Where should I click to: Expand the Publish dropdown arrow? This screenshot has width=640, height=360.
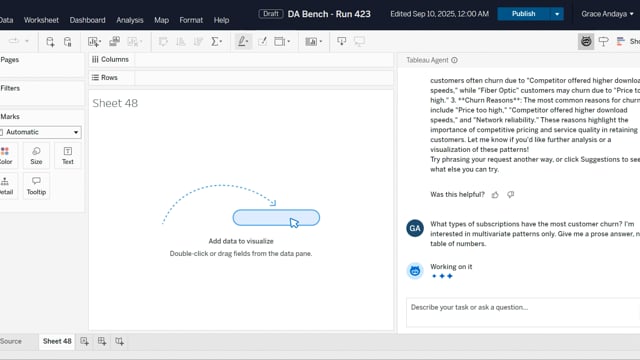pos(557,14)
